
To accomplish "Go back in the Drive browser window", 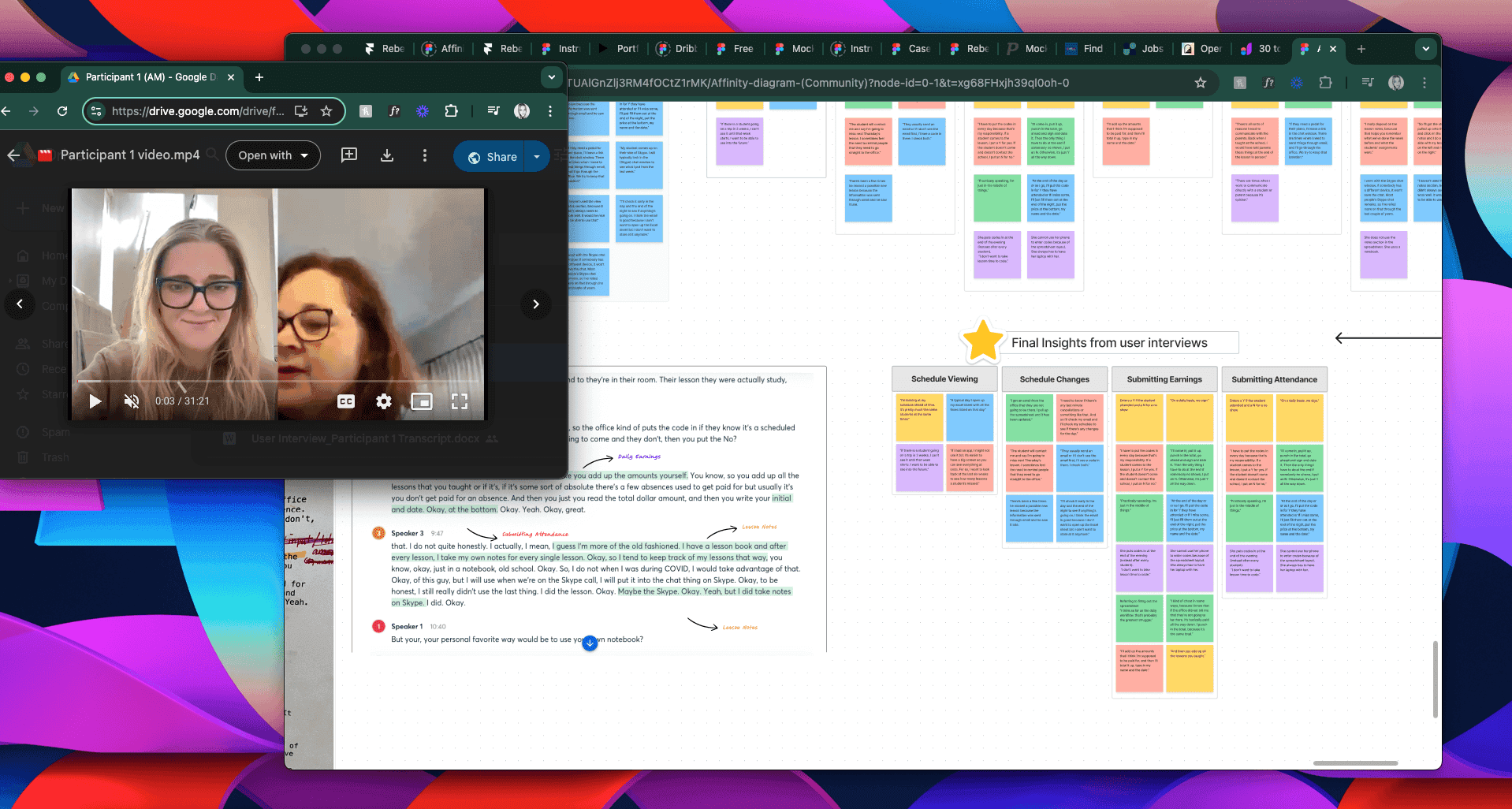I will tap(6, 111).
